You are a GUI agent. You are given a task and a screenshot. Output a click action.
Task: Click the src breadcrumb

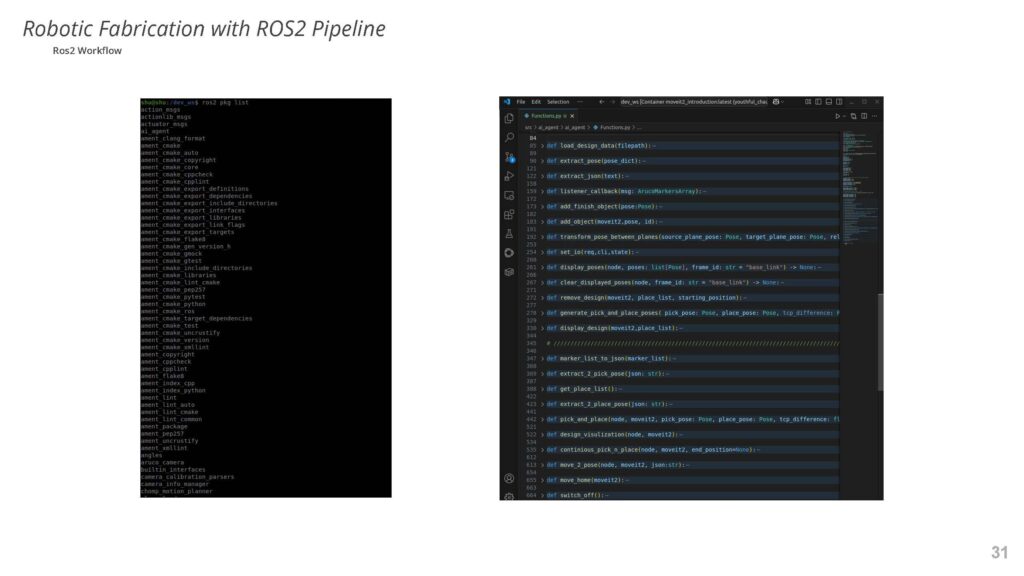(528, 127)
